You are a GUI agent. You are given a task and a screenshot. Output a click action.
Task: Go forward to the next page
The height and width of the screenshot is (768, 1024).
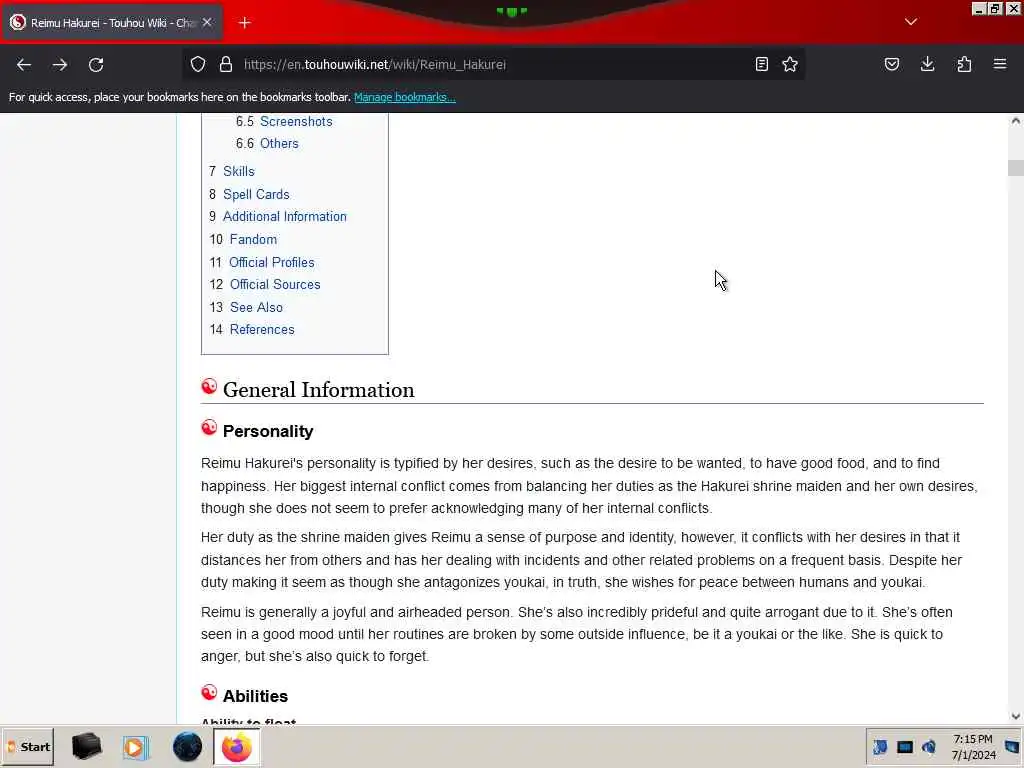coord(60,65)
